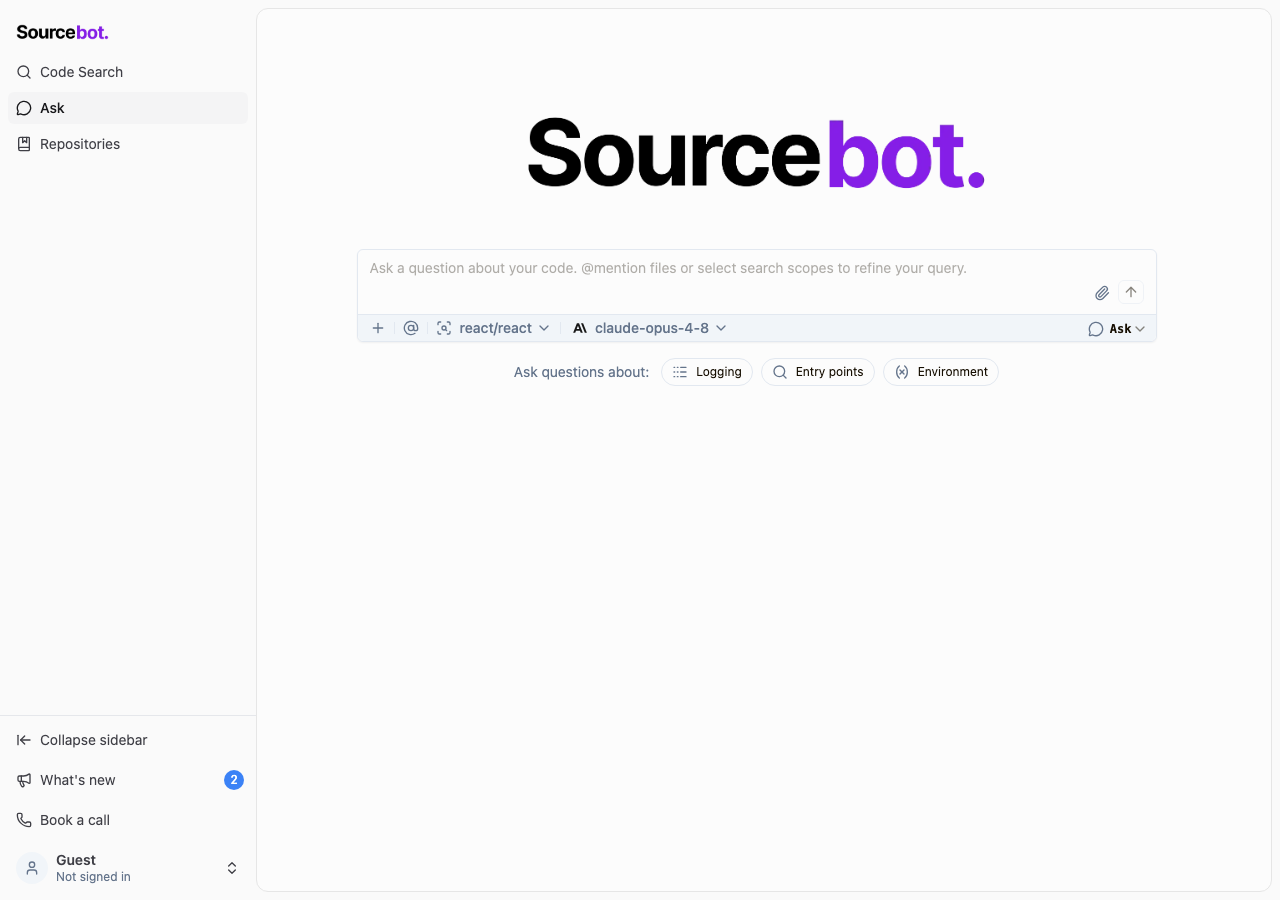The image size is (1280, 900).
Task: Open What's new announcements
Action: pos(128,780)
